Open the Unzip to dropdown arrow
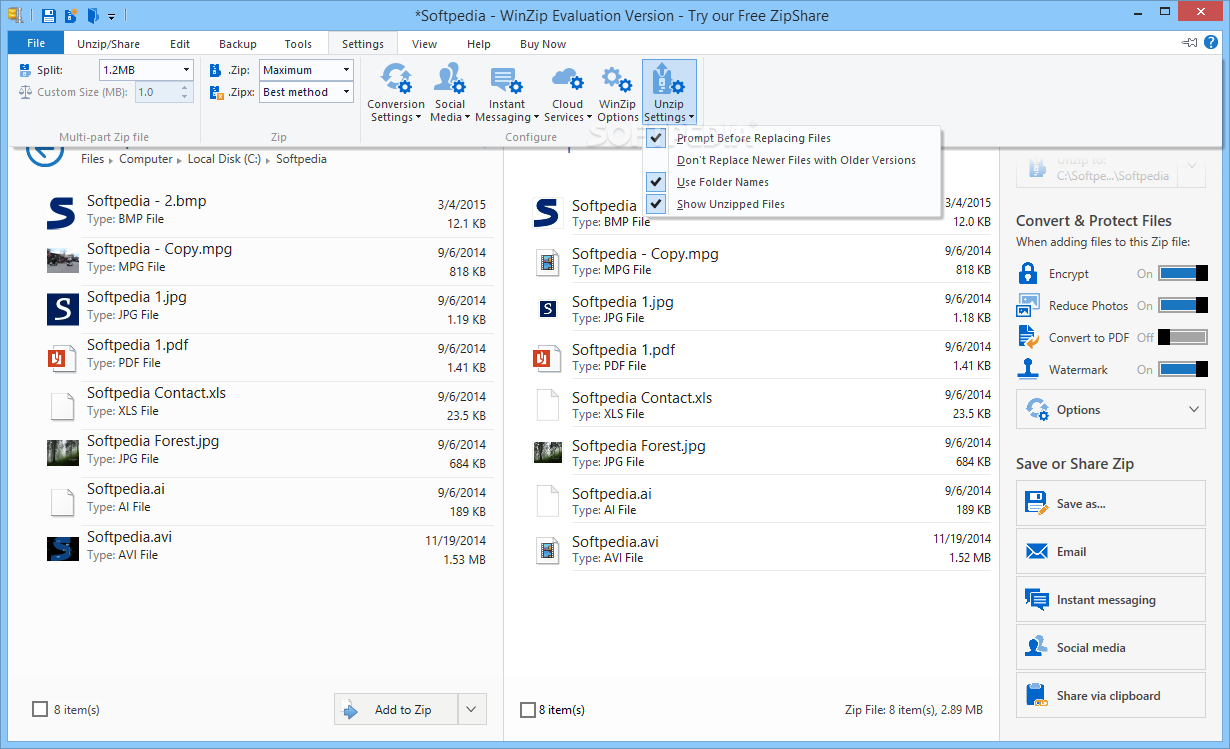The width and height of the screenshot is (1230, 749). click(1192, 167)
